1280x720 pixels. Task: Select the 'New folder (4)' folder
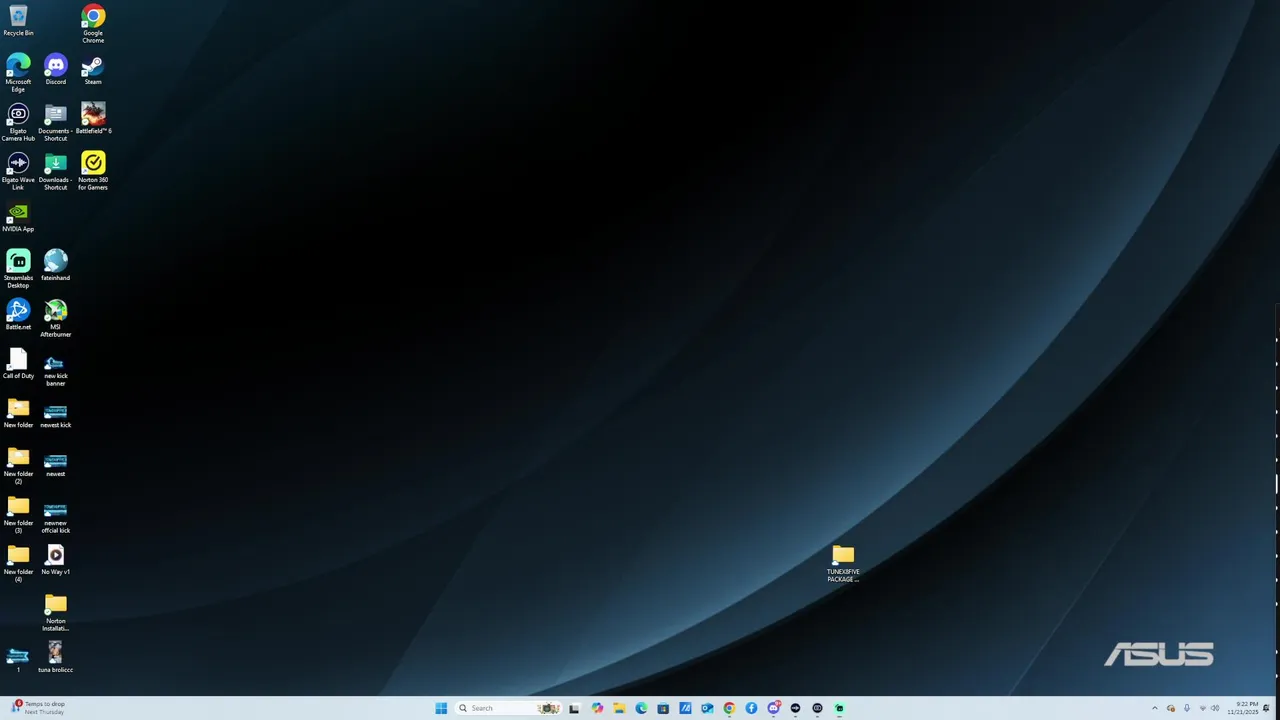(x=18, y=562)
